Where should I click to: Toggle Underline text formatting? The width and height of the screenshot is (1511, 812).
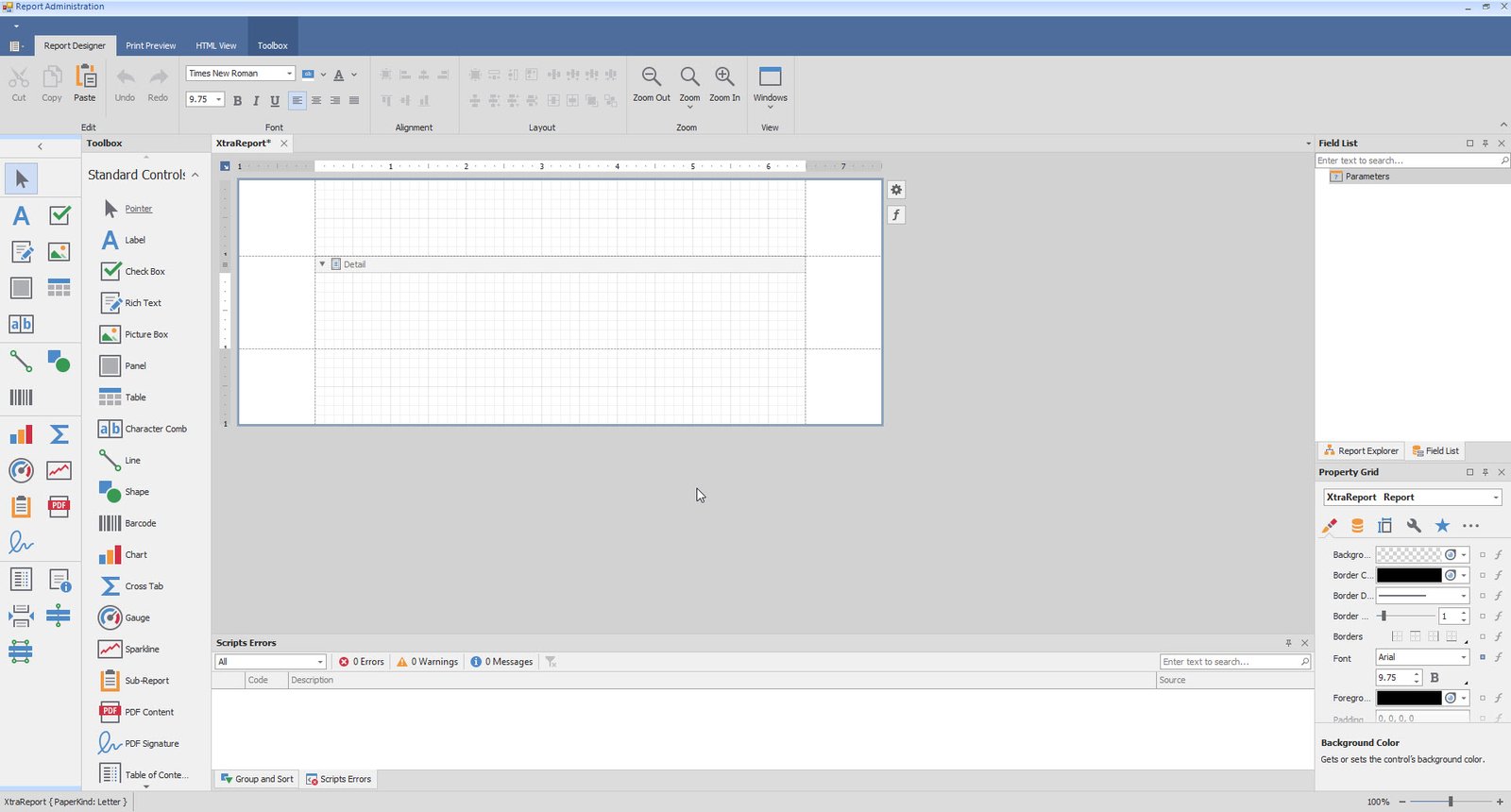(x=275, y=100)
